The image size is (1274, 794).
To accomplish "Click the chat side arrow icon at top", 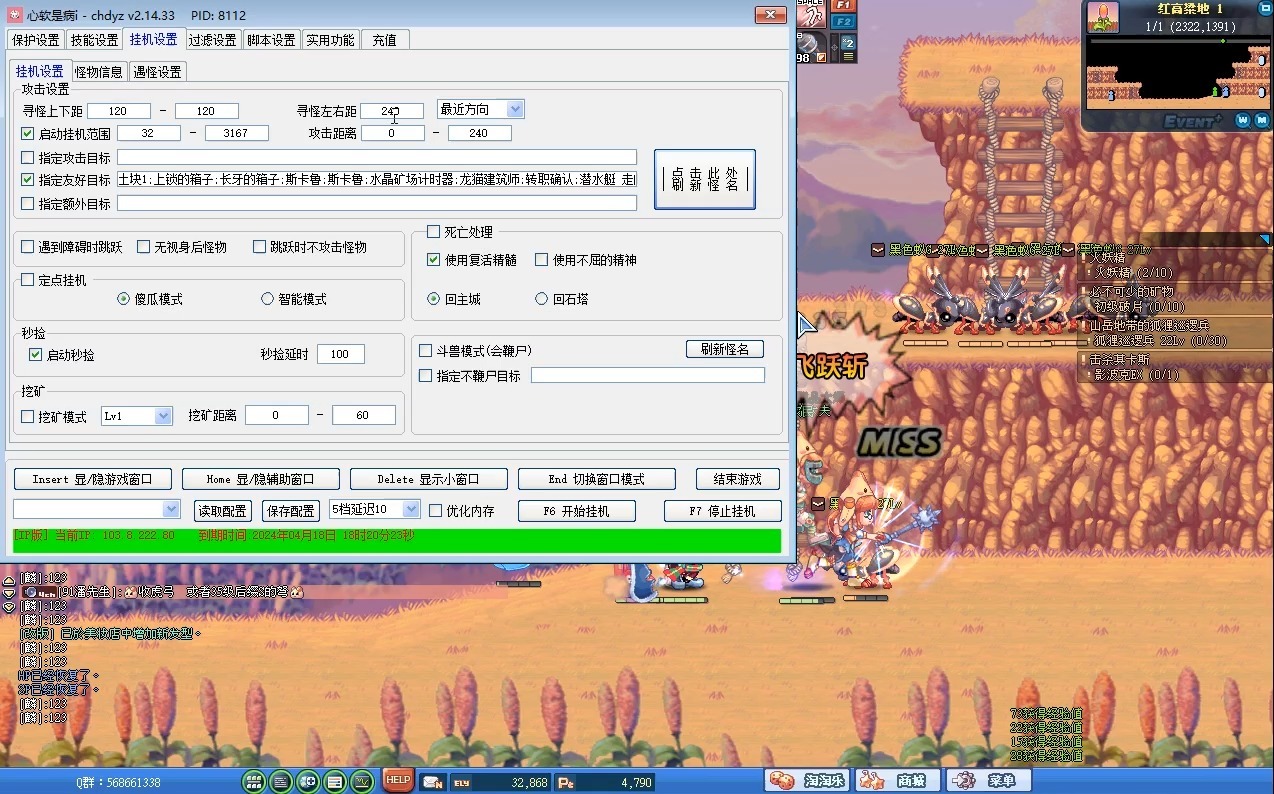I will pos(9,580).
